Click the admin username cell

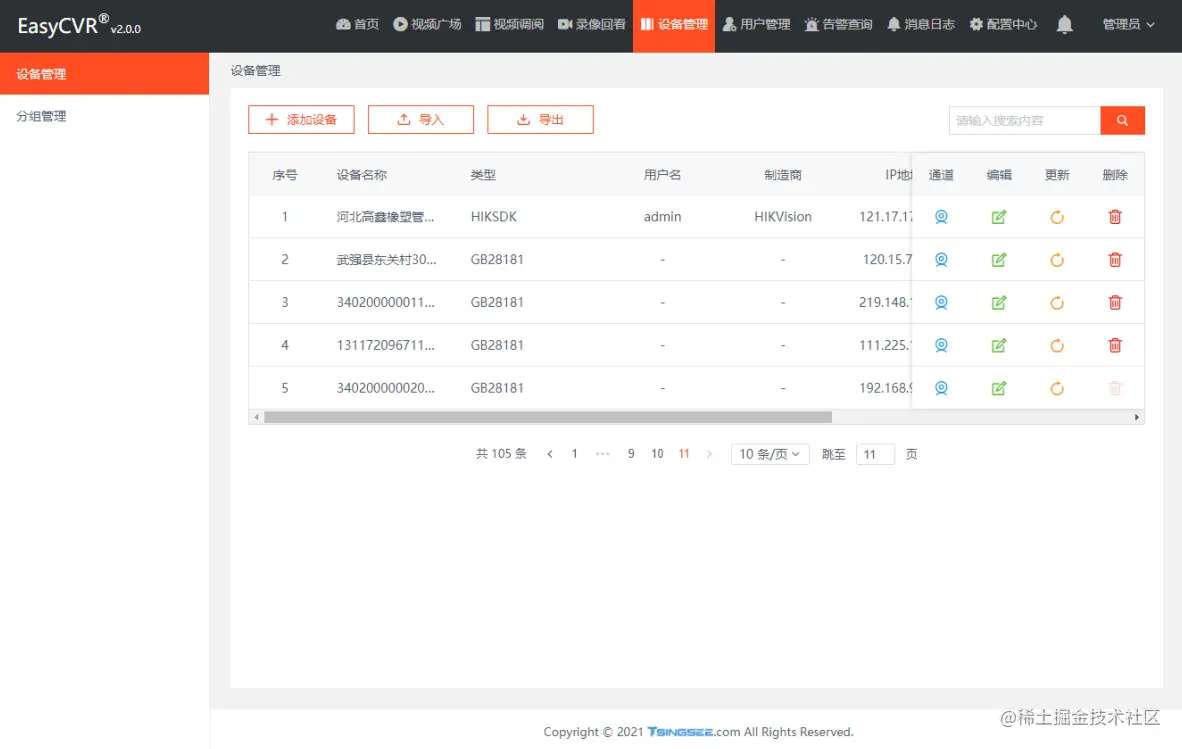[x=662, y=217]
